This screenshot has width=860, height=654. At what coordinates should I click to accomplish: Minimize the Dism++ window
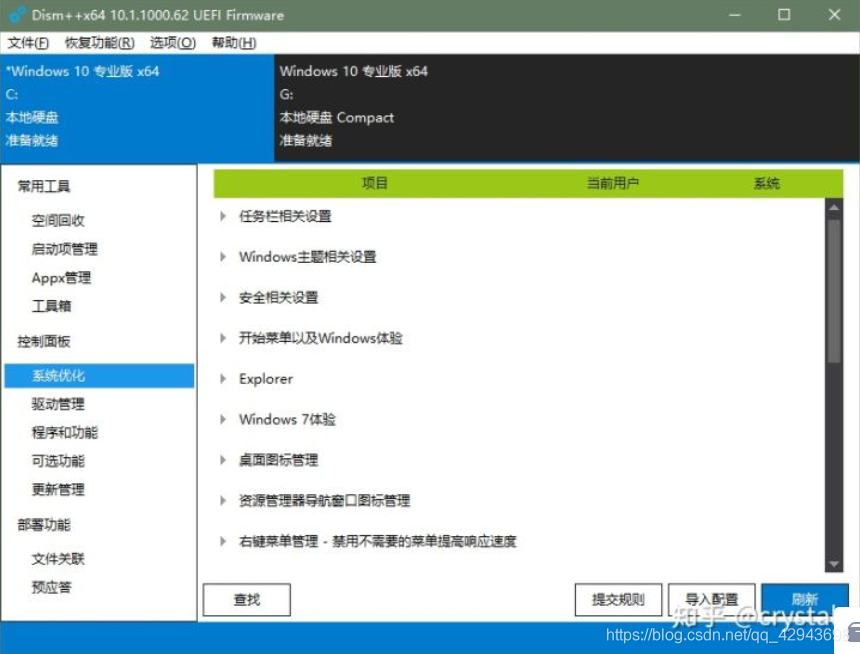point(734,15)
